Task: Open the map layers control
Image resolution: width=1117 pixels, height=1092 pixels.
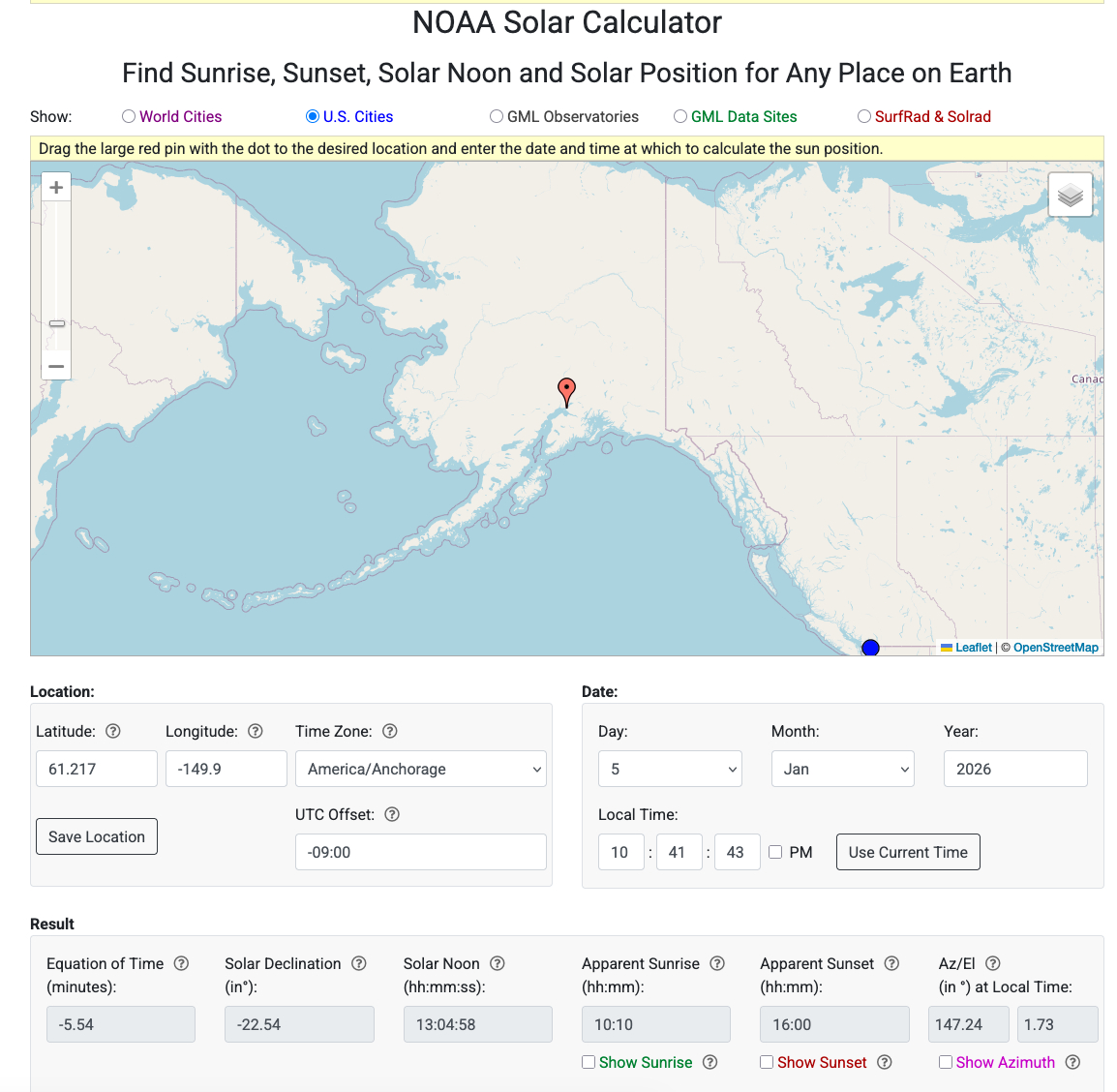Action: (x=1070, y=196)
